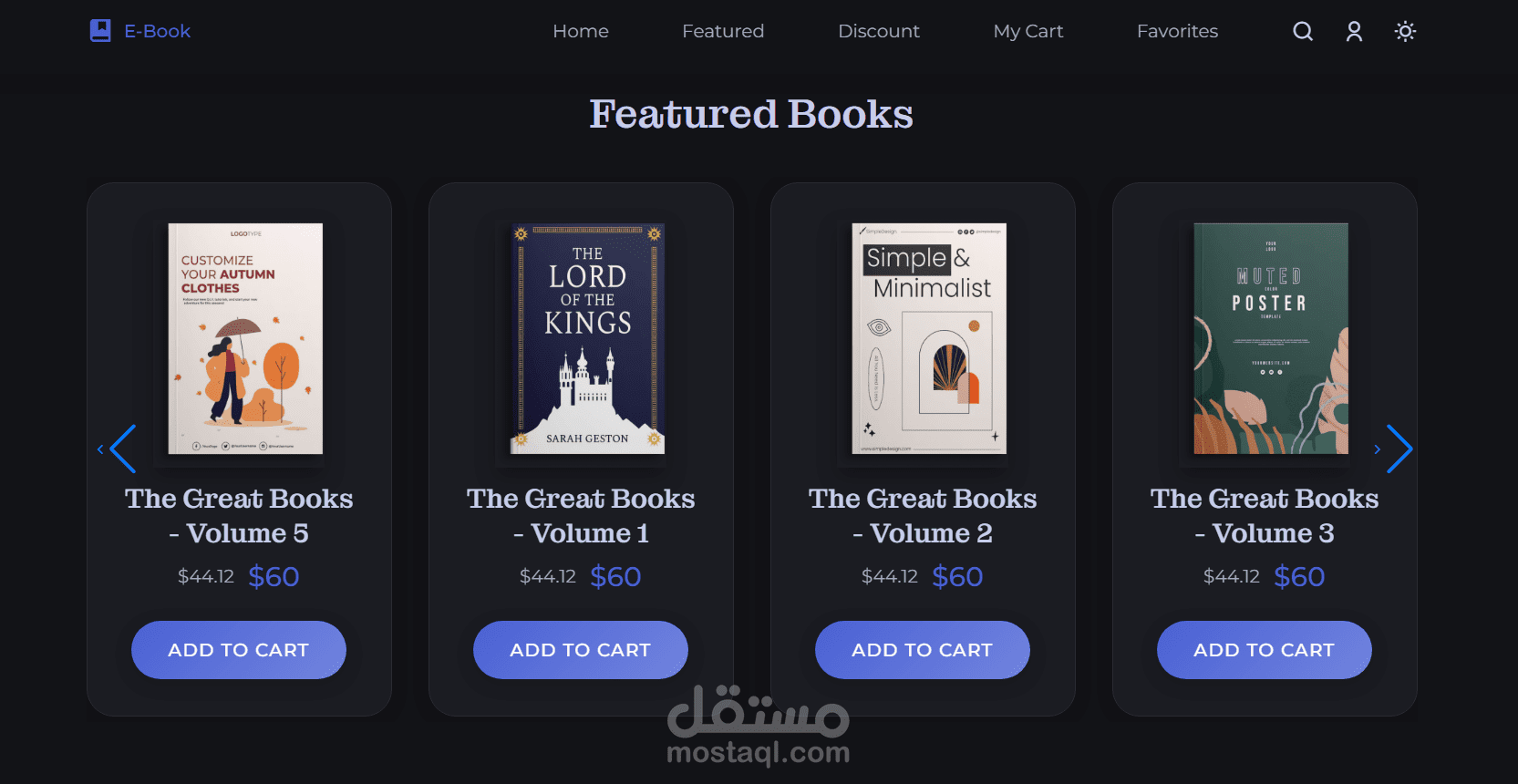1518x784 pixels.
Task: Select the Muted Poster book cover
Action: click(x=1271, y=338)
